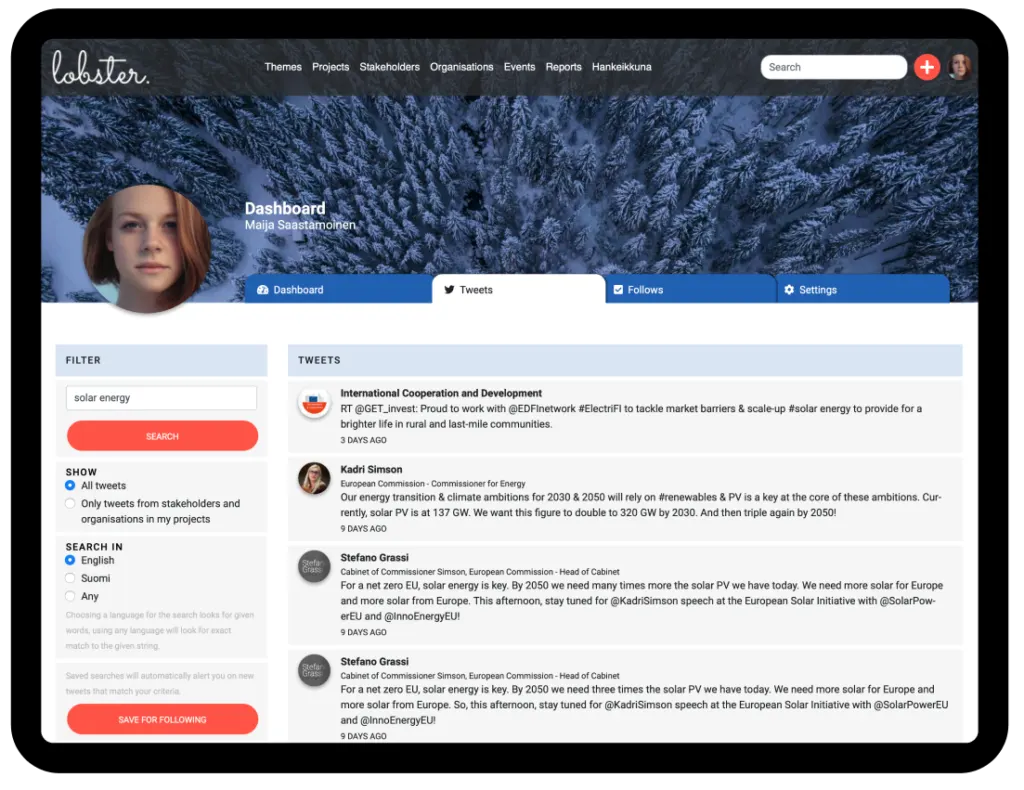Open Kadri Simson's avatar photo
Image resolution: width=1024 pixels, height=790 pixels.
[314, 479]
